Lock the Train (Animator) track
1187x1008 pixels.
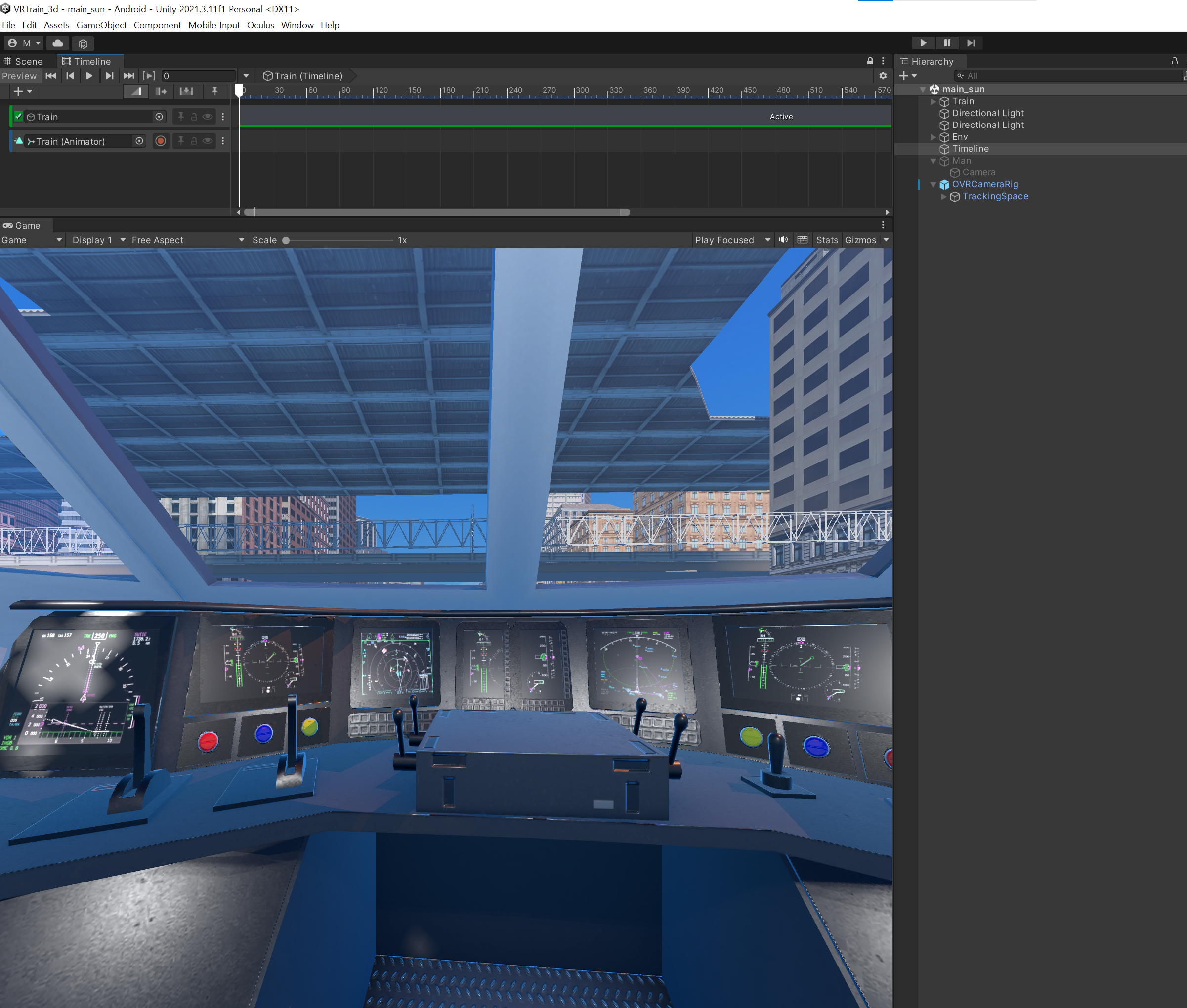(194, 141)
